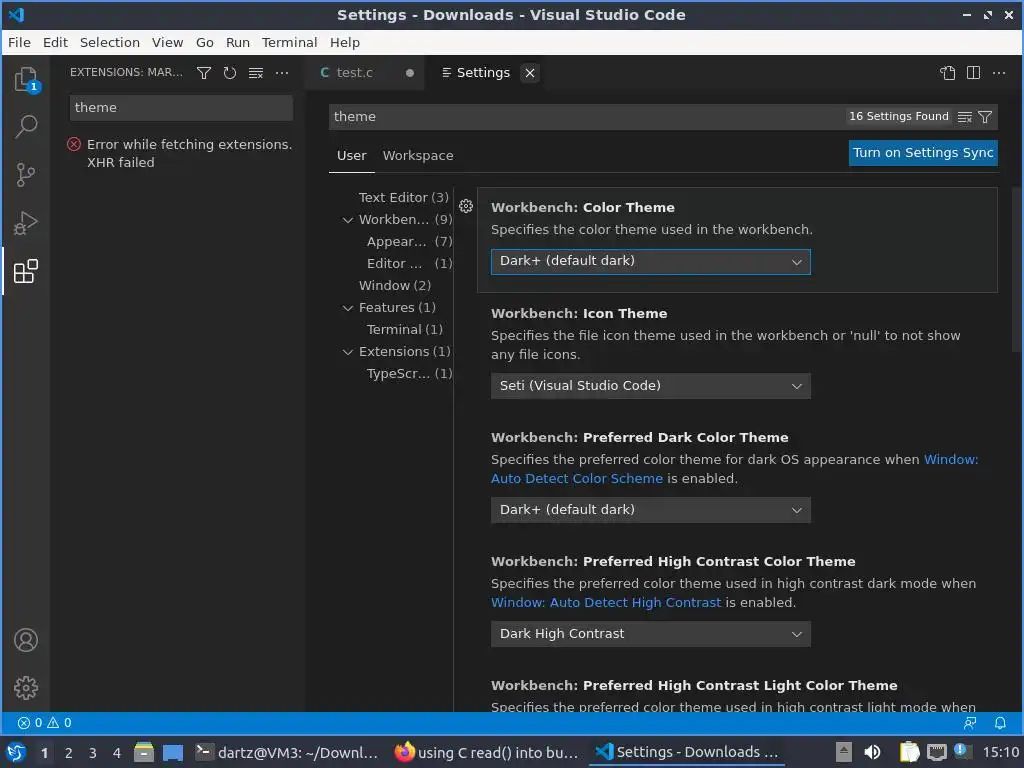Open the file manager in taskbar

[x=144, y=752]
